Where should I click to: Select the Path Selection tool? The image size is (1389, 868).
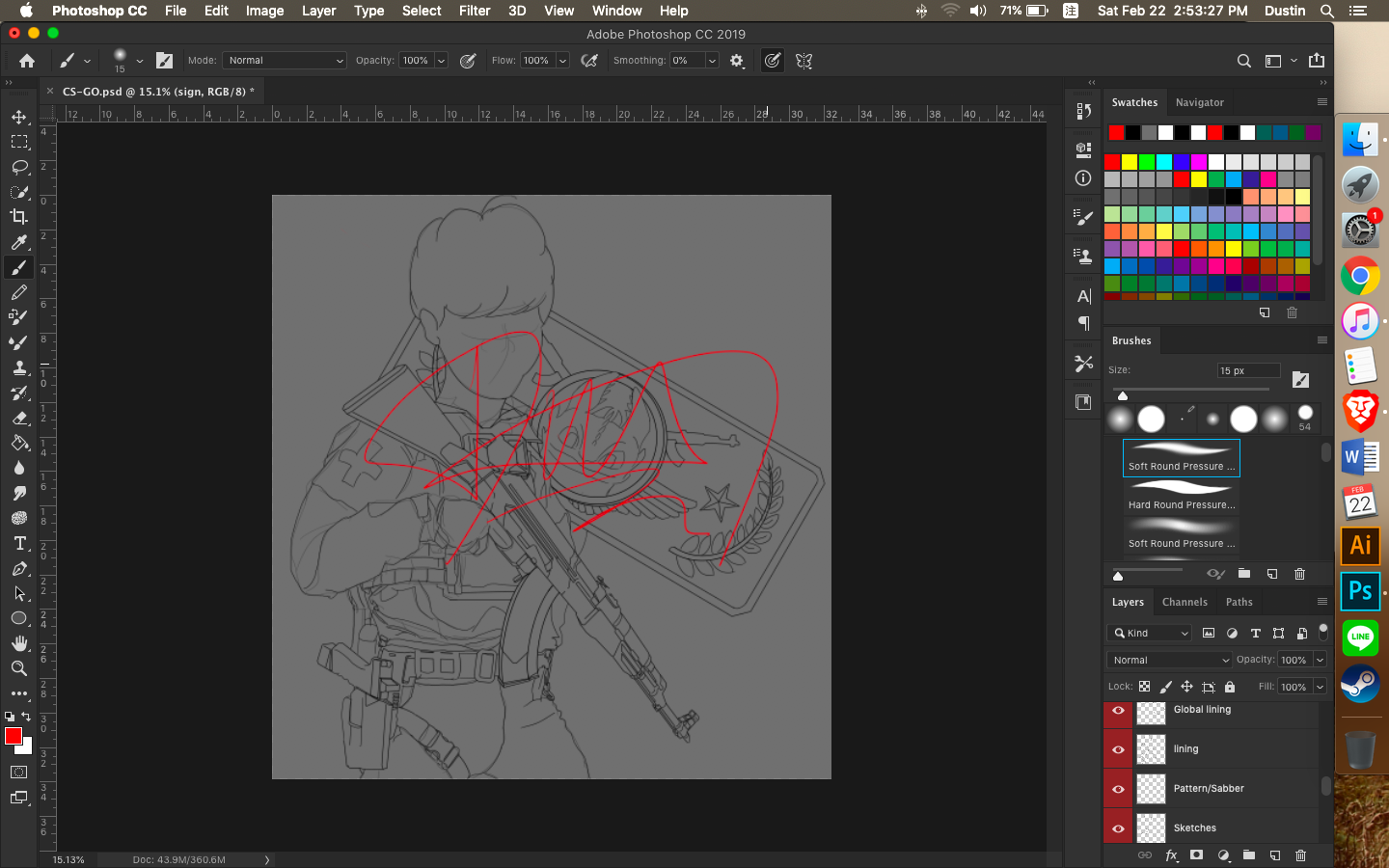[x=19, y=593]
